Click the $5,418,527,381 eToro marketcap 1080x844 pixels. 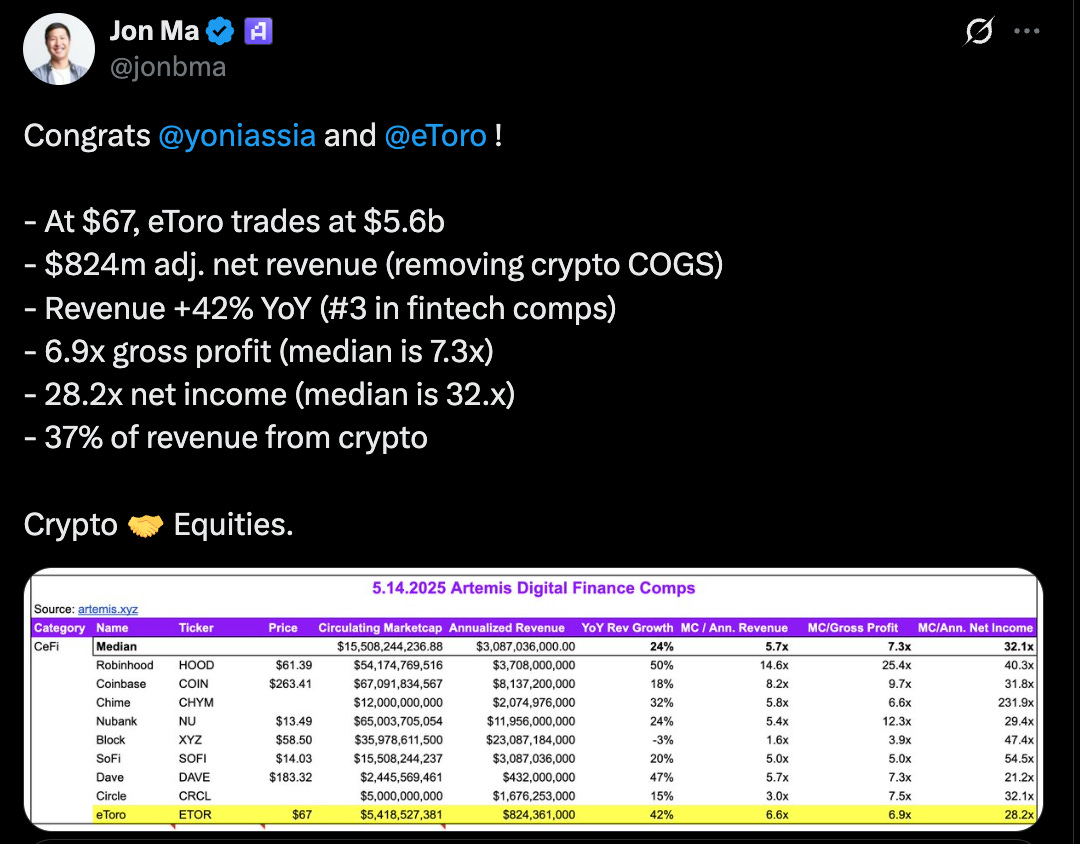click(x=401, y=814)
